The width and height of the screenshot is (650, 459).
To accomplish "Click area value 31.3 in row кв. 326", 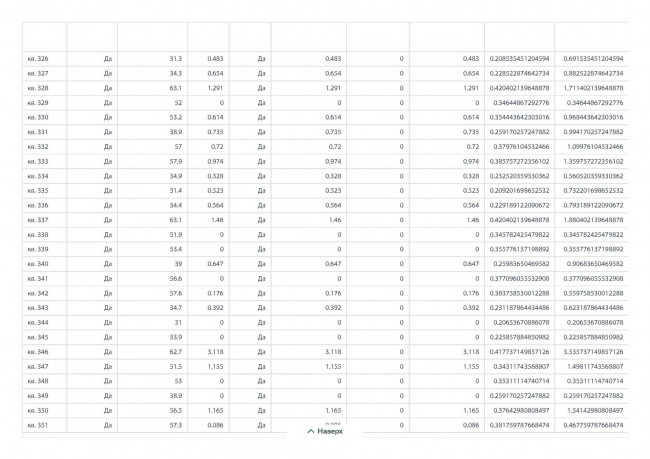I will click(x=176, y=59).
